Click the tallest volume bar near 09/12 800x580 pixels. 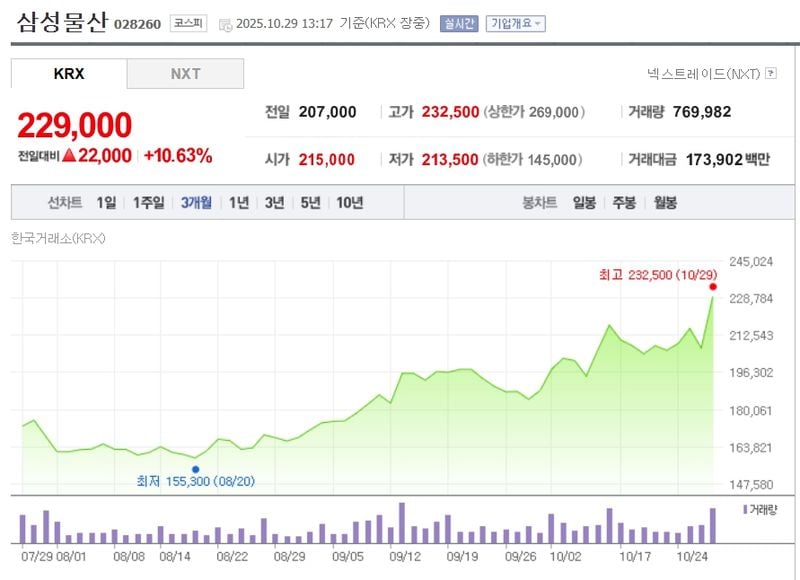coord(402,522)
